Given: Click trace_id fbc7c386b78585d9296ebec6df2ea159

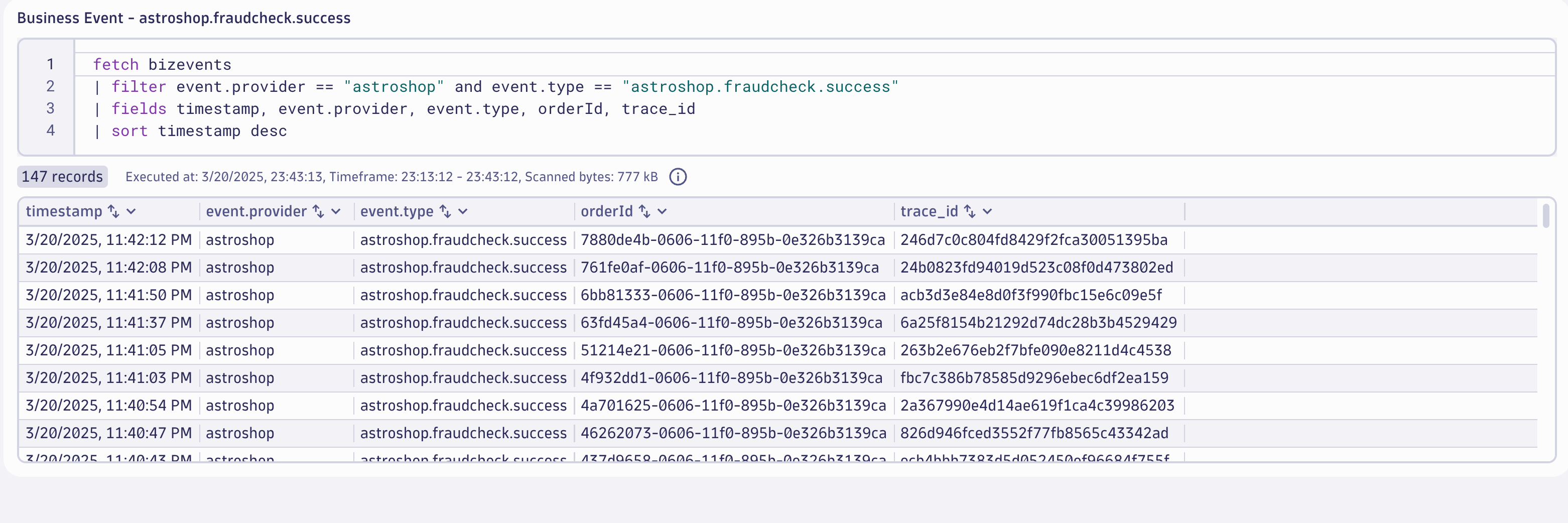Looking at the screenshot, I should click(x=1034, y=377).
